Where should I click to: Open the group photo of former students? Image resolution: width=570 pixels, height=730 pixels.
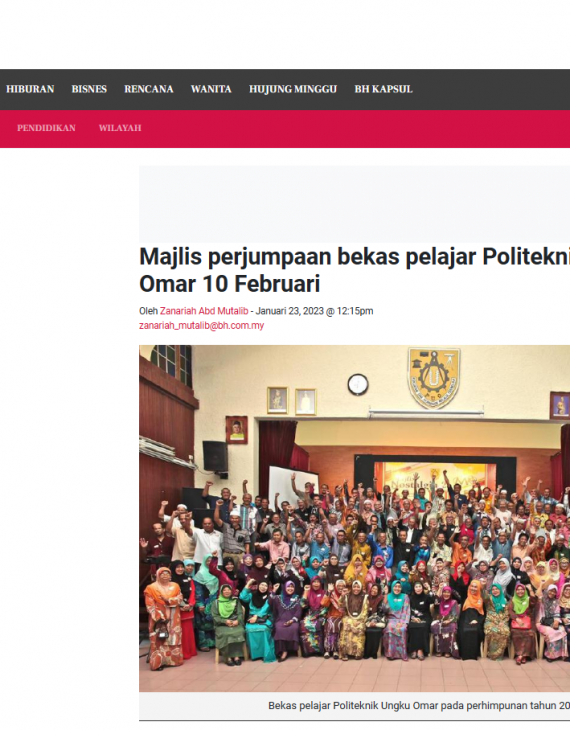(x=354, y=518)
